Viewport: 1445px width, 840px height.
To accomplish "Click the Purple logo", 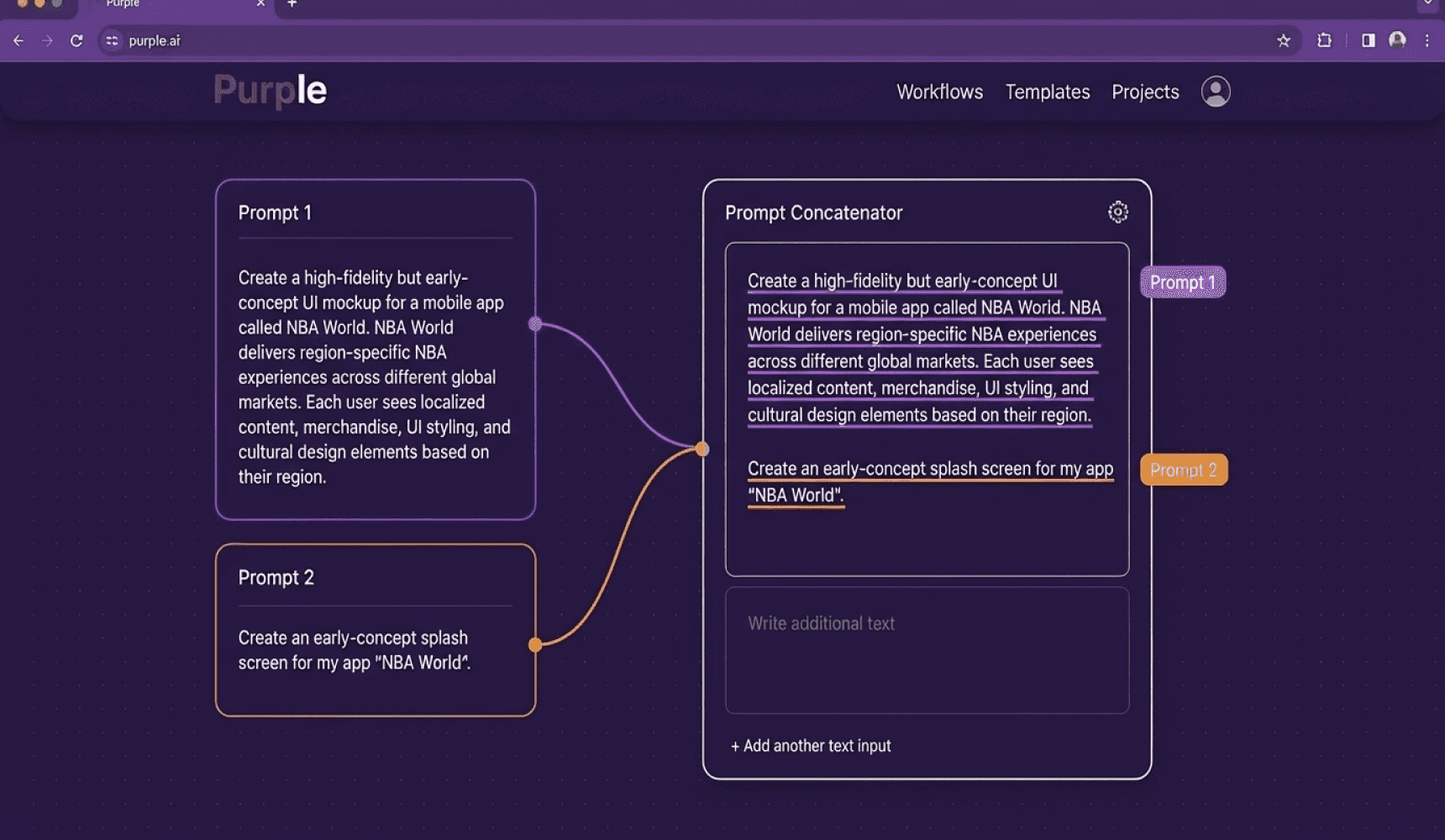I will 270,90.
